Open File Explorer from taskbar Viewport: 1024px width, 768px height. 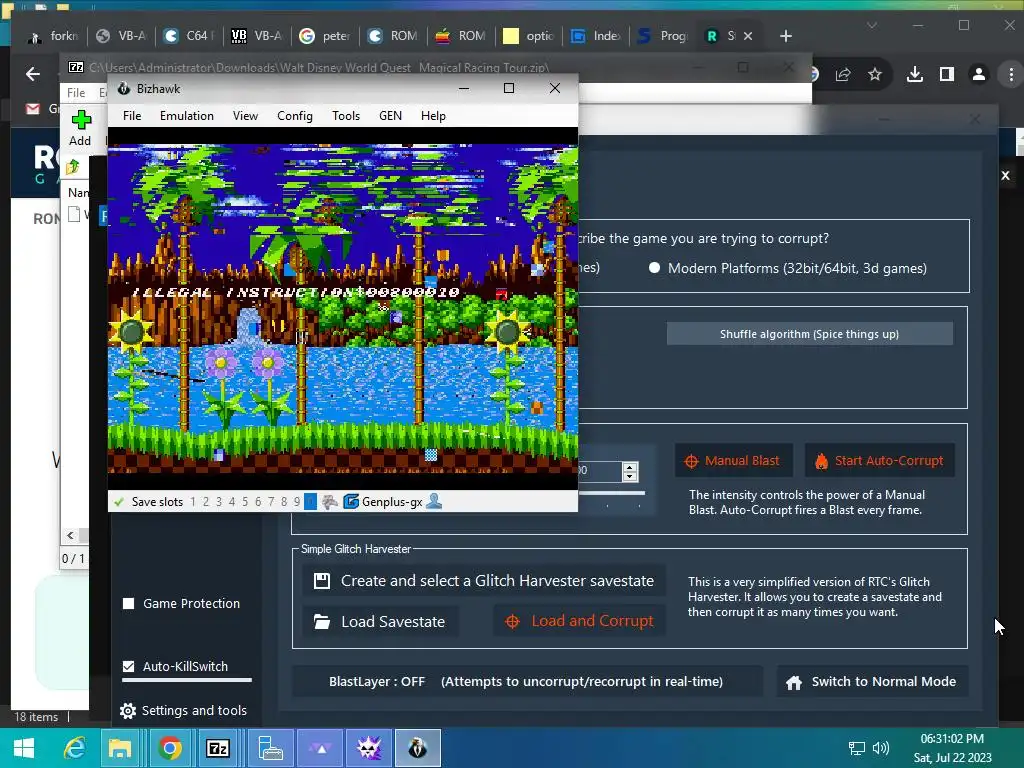pos(120,748)
